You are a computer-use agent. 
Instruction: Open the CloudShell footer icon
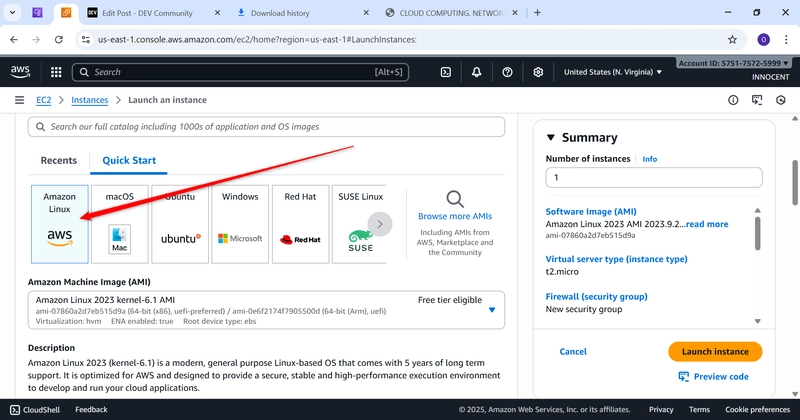15,410
